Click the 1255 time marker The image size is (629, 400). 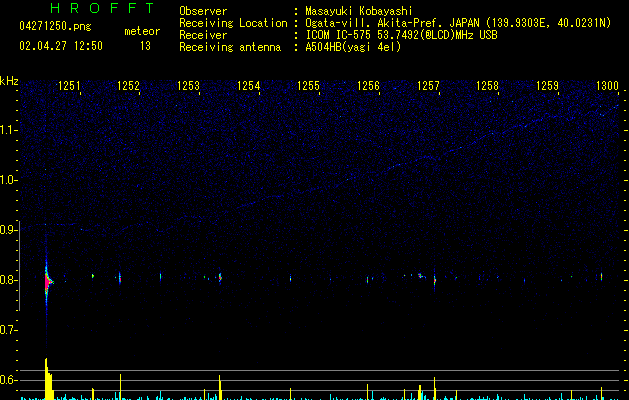(x=308, y=85)
